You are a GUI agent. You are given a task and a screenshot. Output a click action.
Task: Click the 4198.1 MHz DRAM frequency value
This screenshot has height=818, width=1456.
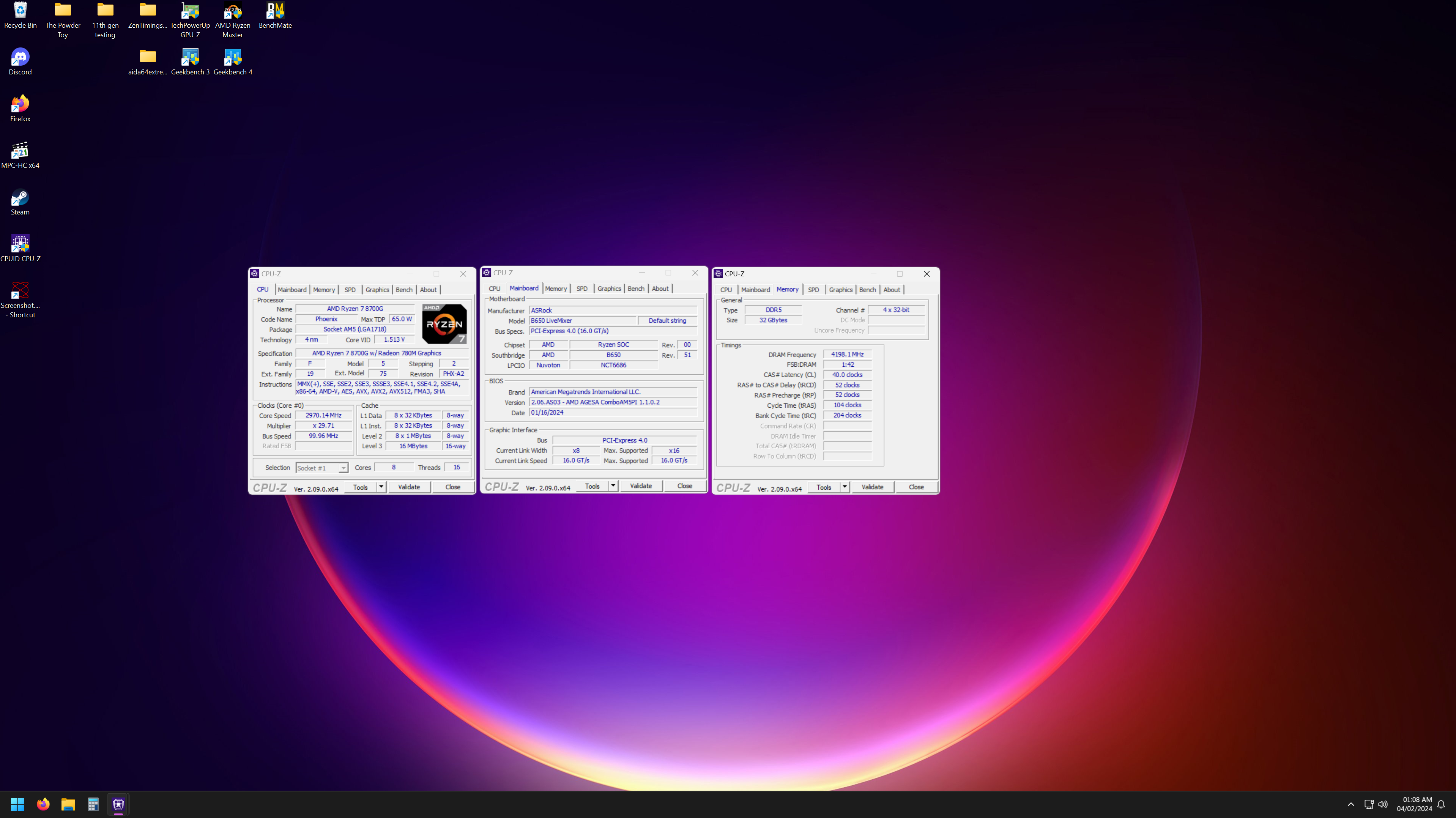[847, 355]
